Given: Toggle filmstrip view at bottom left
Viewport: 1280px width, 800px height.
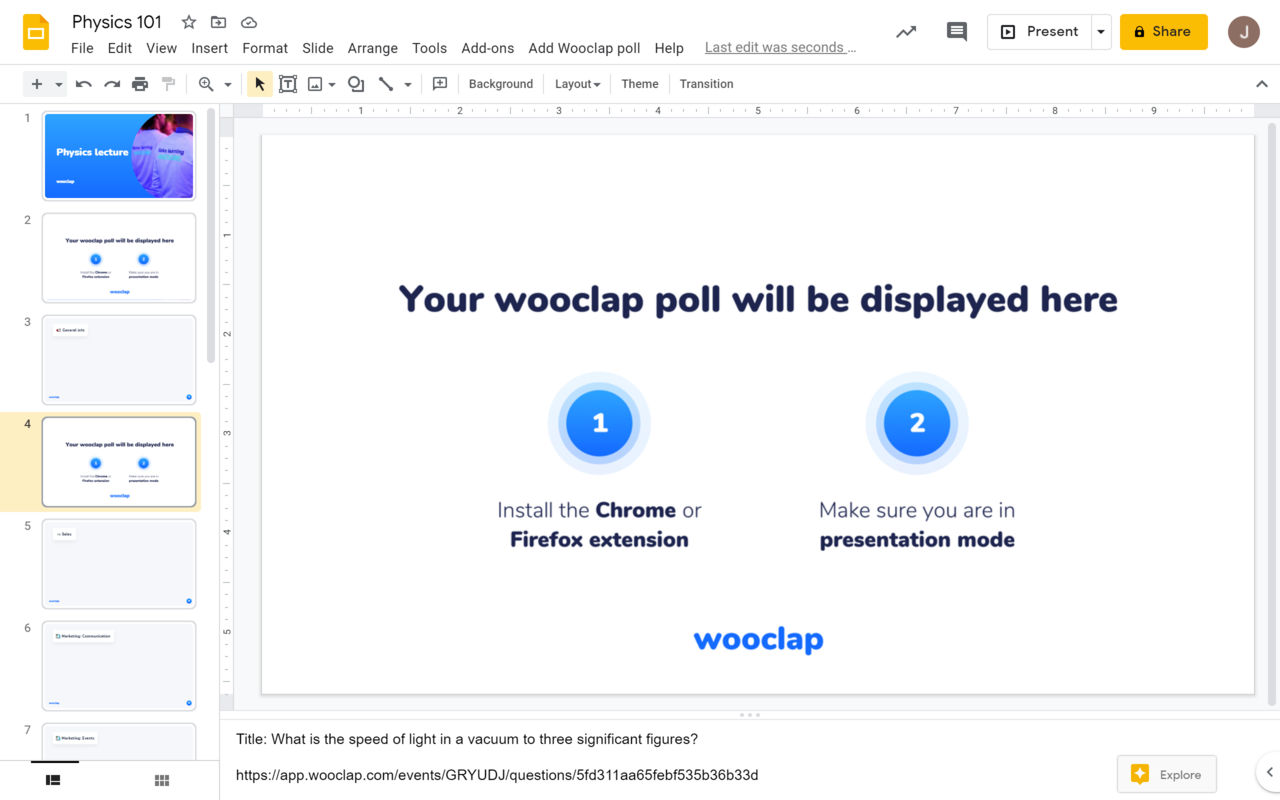Looking at the screenshot, I should click(52, 779).
